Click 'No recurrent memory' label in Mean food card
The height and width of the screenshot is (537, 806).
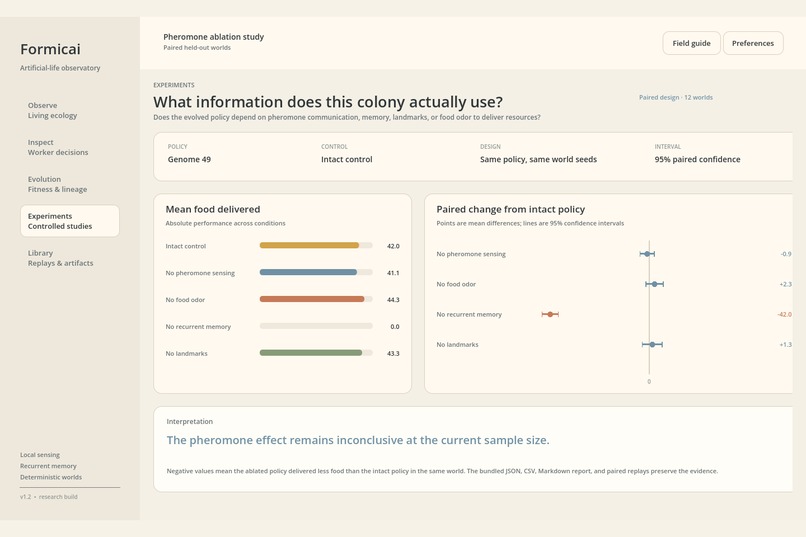198,327
